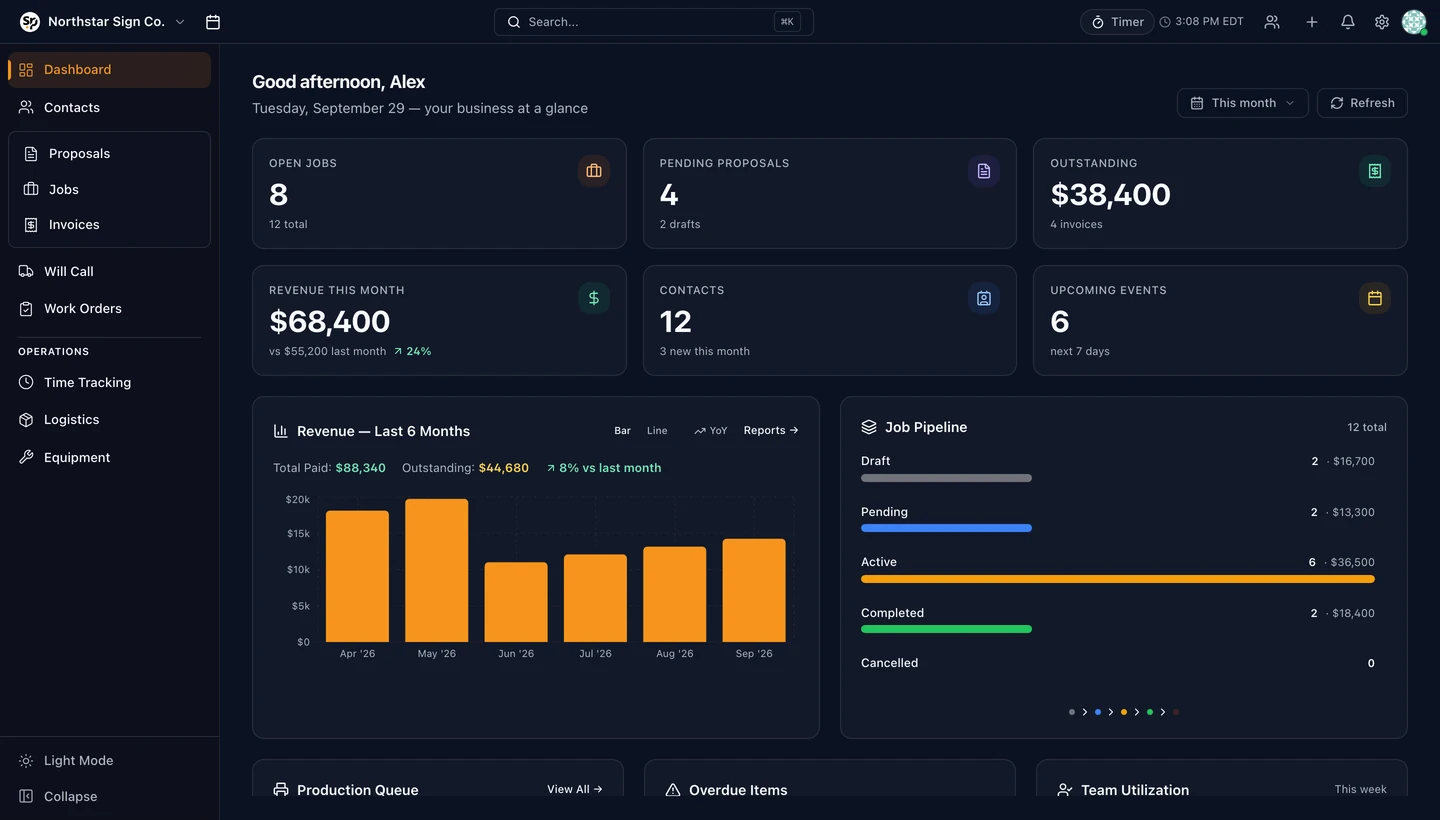Viewport: 1440px width, 820px height.
Task: Collapse the sidebar
Action: click(x=109, y=797)
